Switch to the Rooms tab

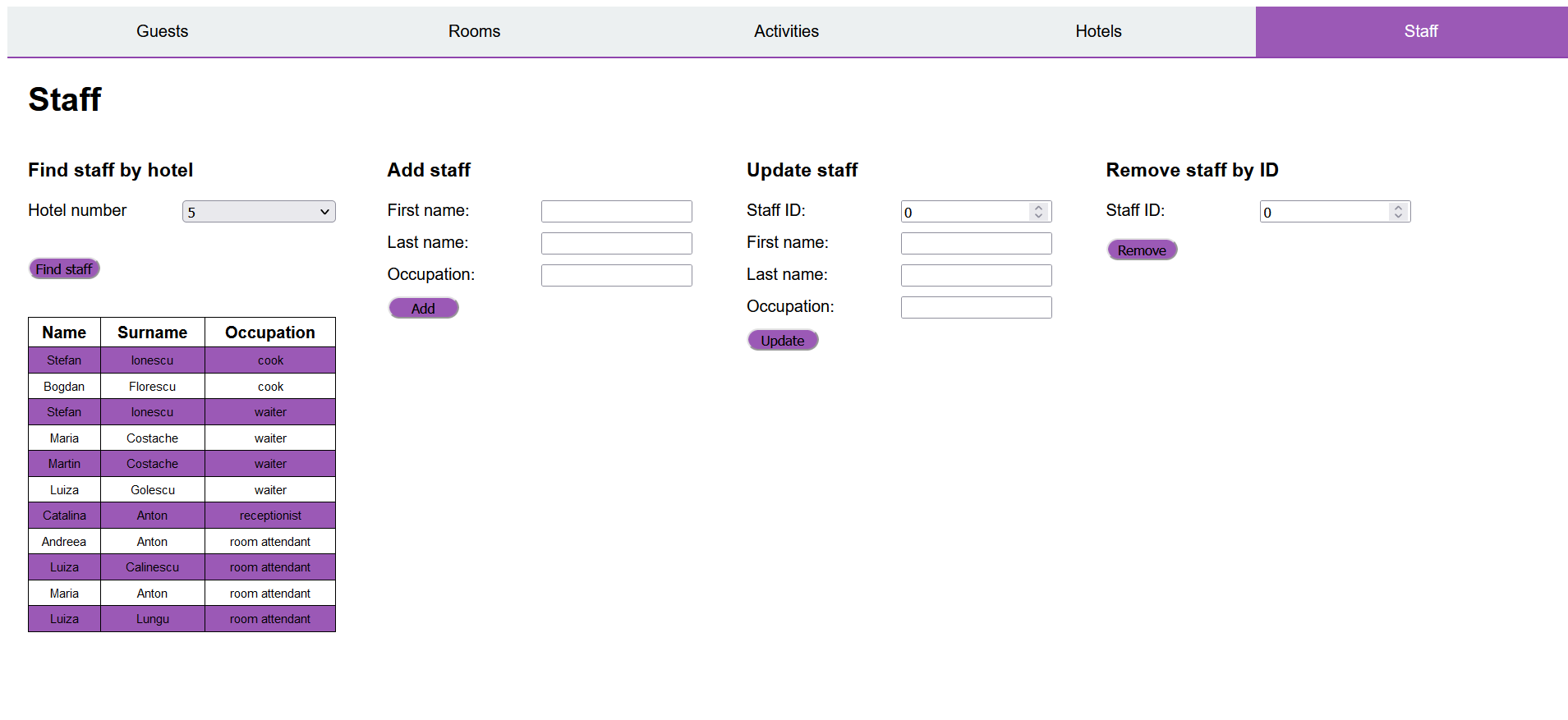475,31
